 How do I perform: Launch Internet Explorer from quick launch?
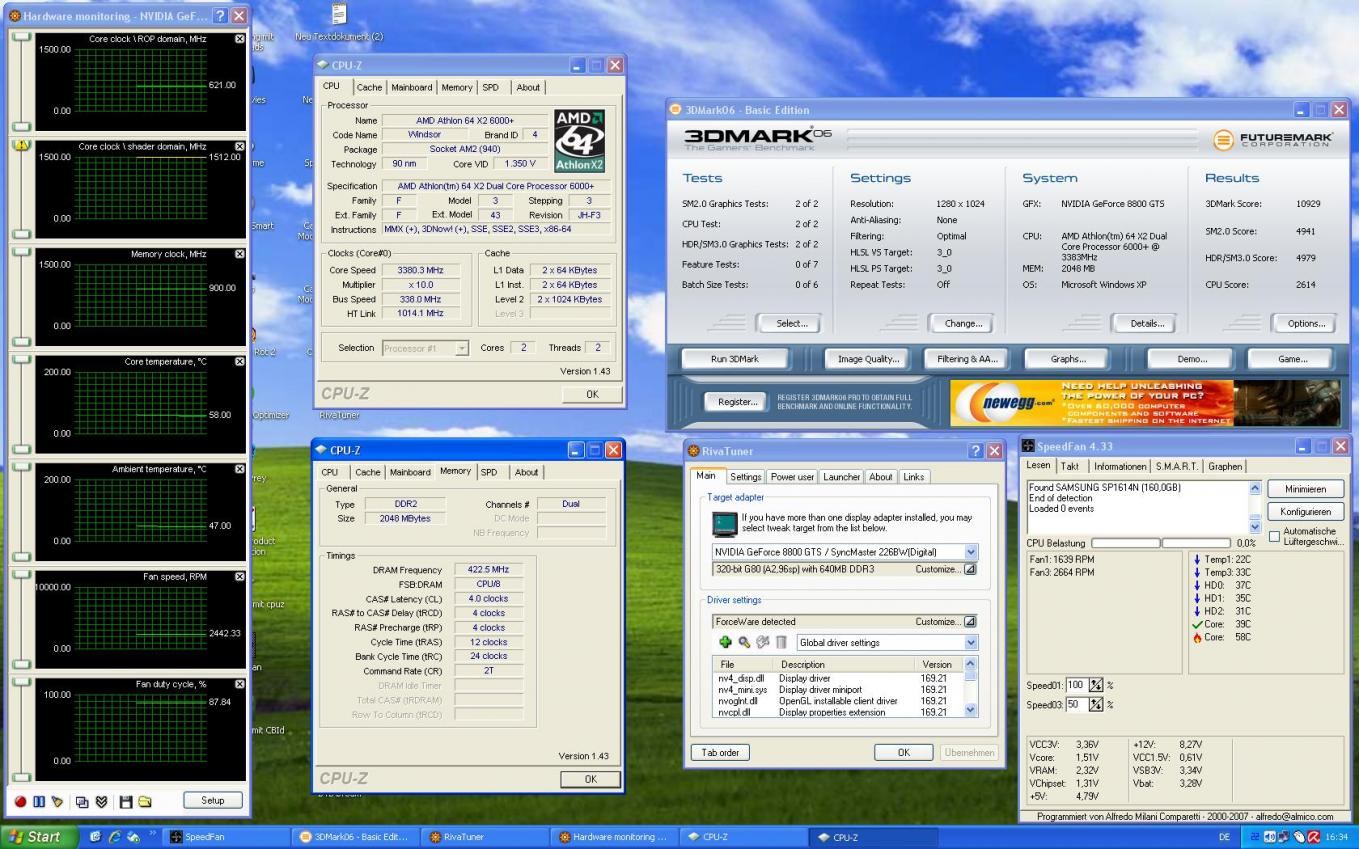coord(113,837)
